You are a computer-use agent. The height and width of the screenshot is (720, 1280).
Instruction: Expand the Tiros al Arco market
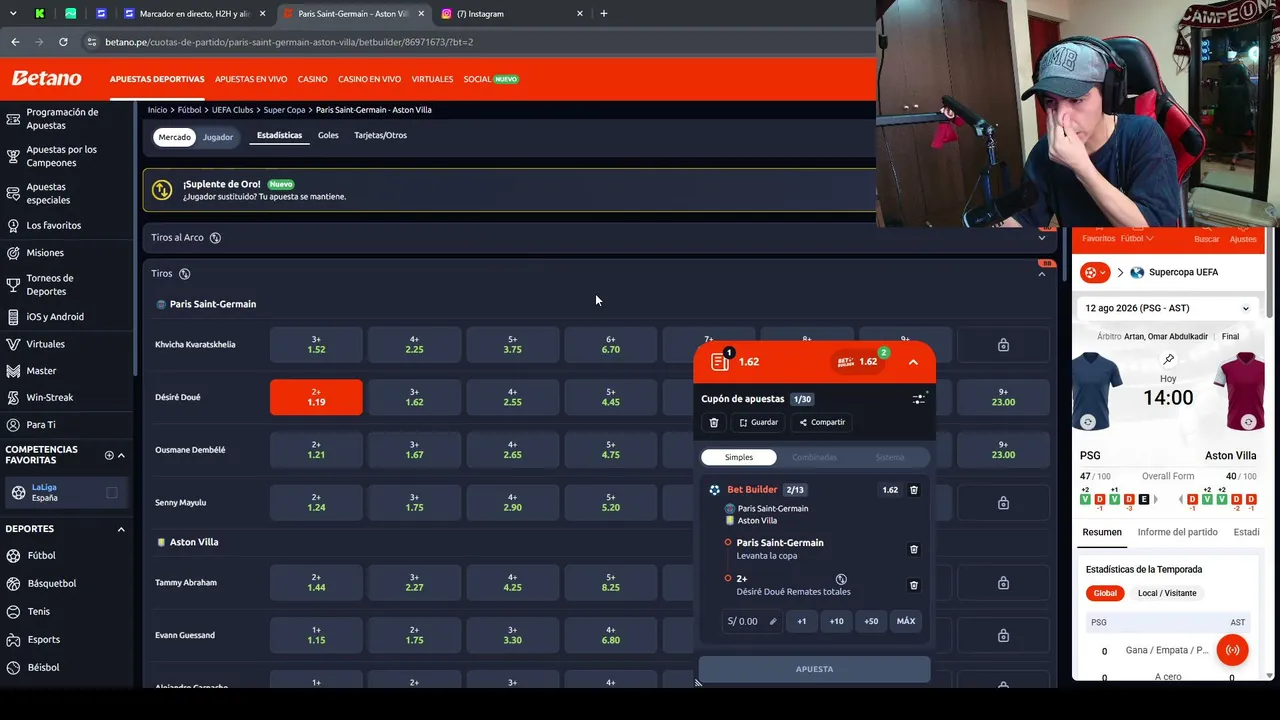coord(1042,238)
